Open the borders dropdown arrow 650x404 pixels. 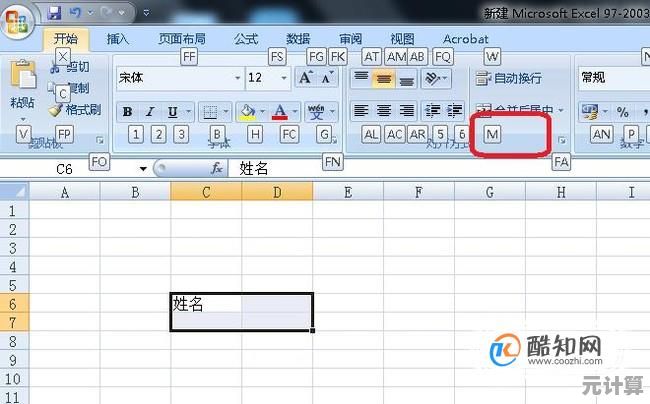coord(226,111)
